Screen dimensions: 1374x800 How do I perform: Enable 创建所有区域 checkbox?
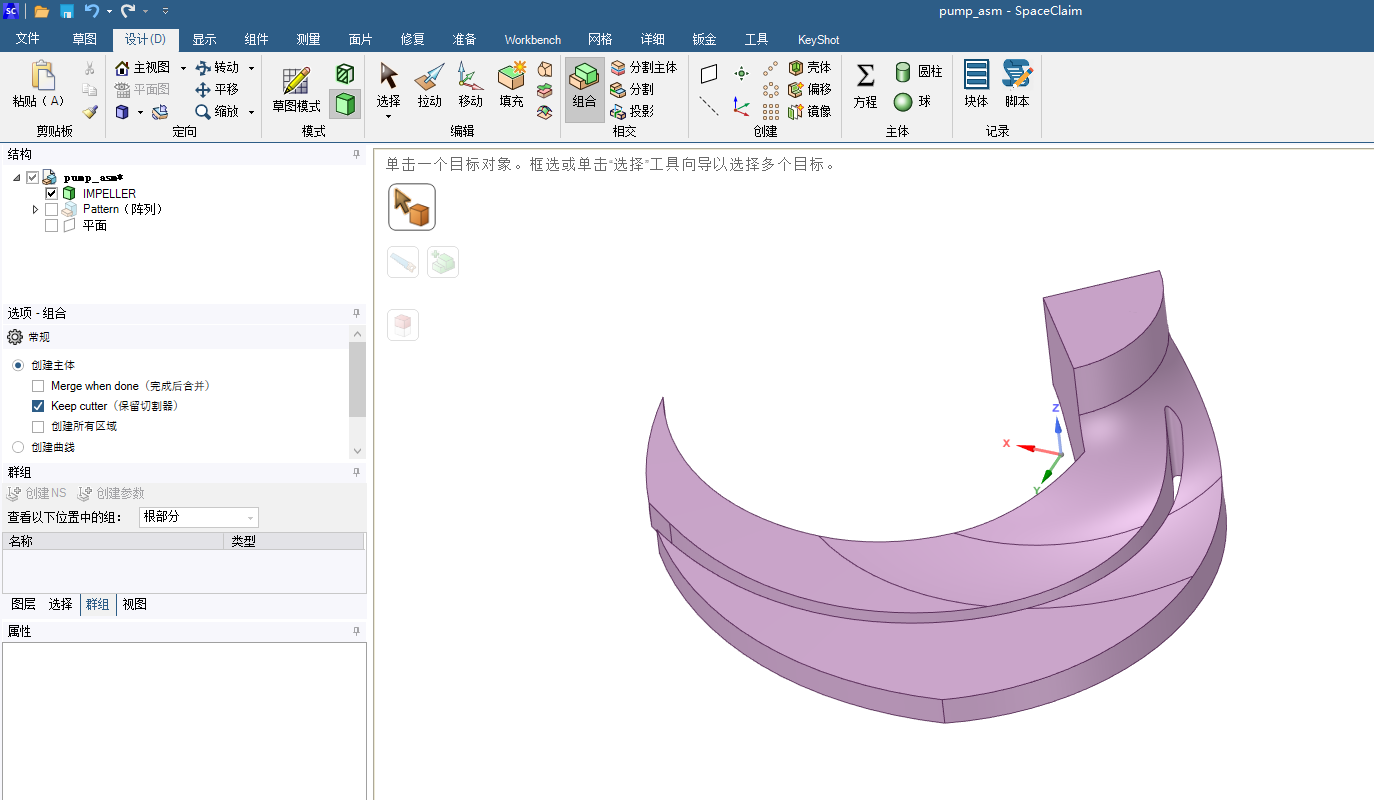[38, 426]
